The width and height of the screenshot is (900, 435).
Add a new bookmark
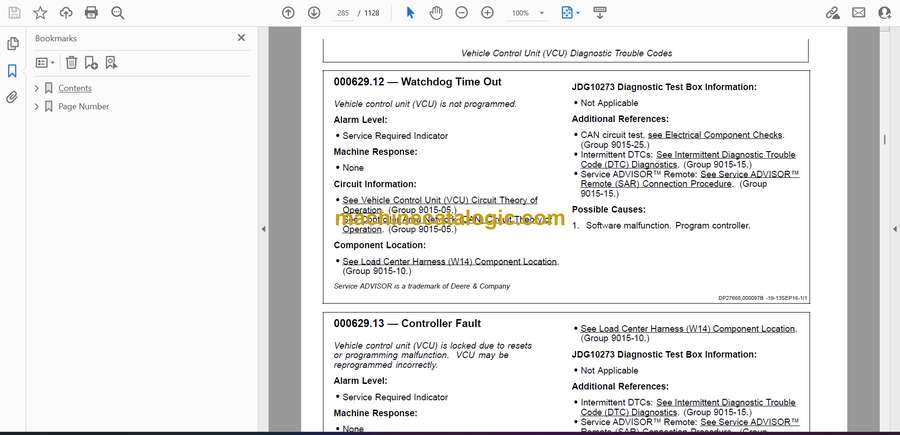click(91, 63)
